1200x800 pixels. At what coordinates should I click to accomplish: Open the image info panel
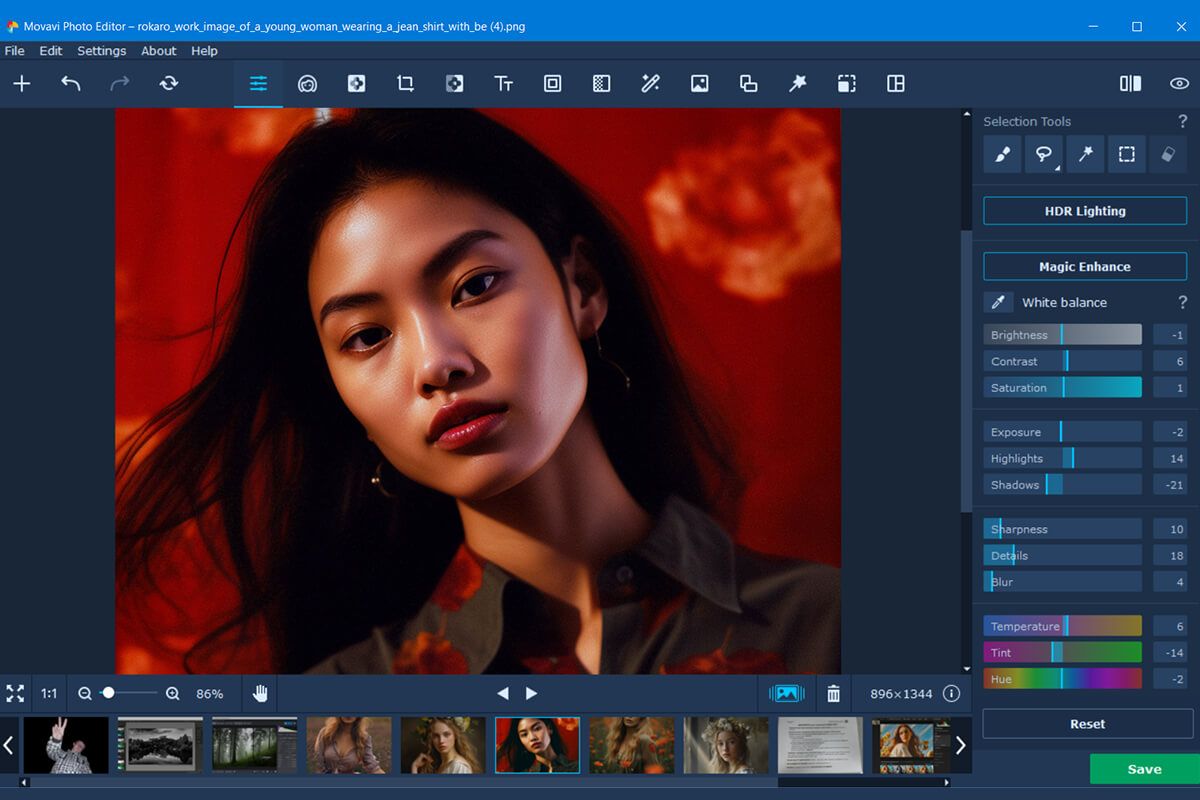click(x=951, y=693)
